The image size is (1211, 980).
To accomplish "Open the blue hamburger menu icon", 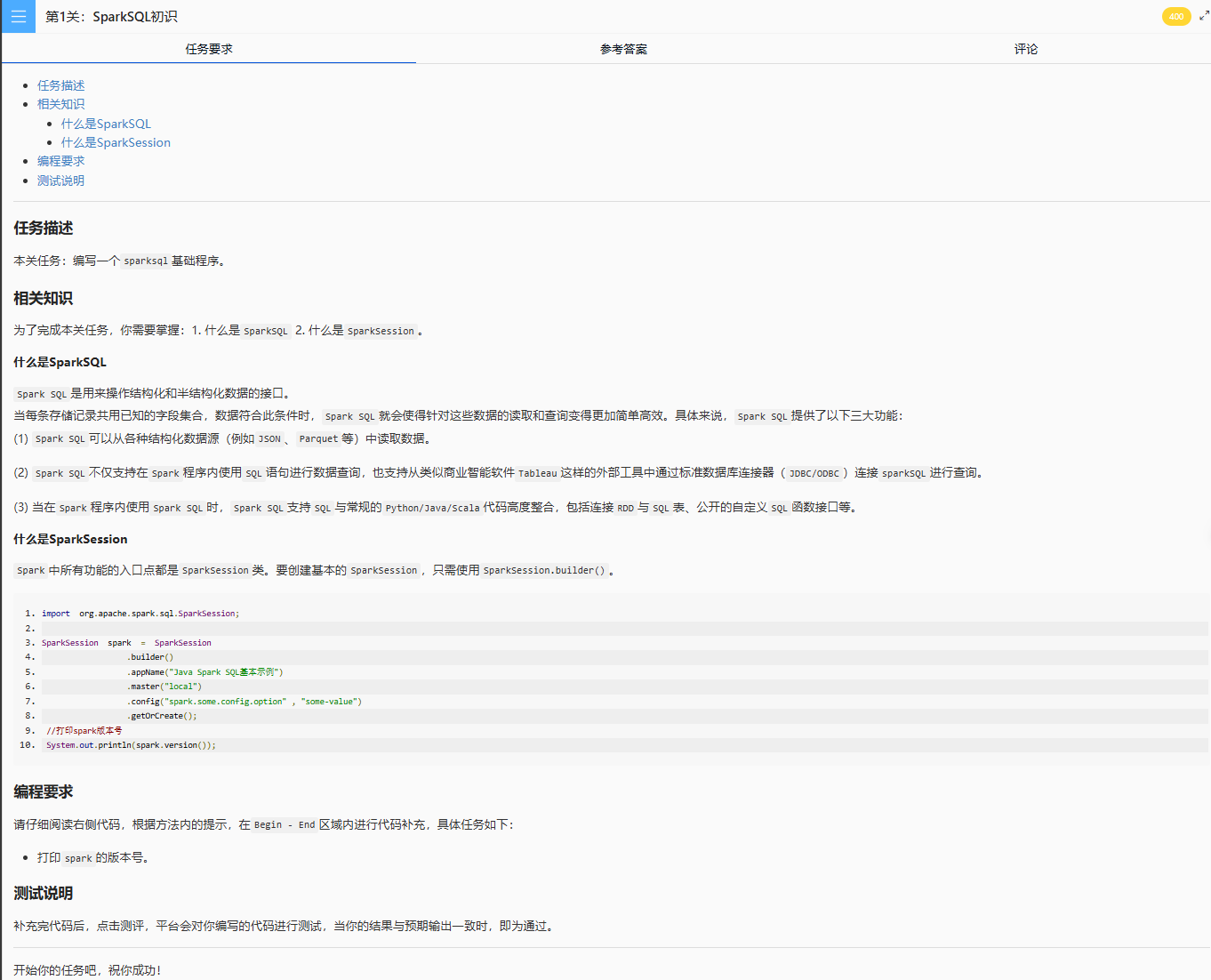I will 18,17.
